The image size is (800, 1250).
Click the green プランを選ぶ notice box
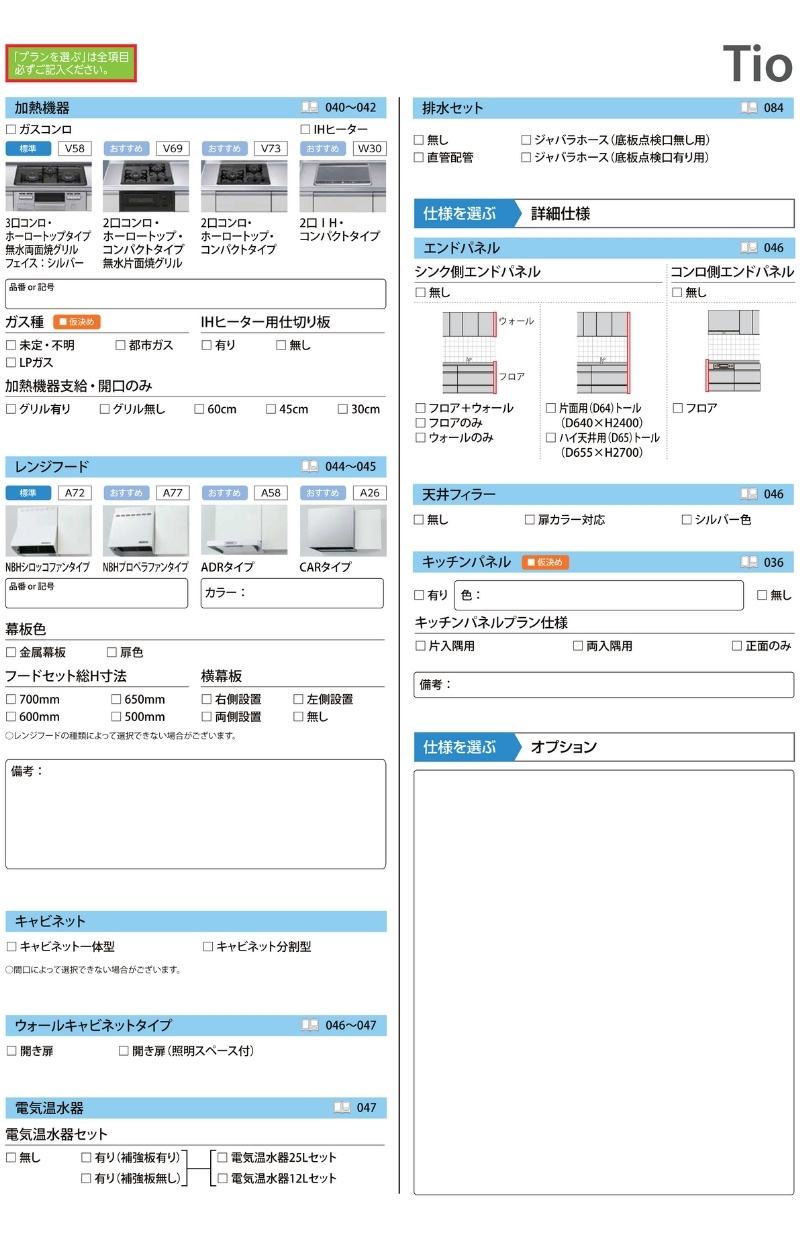coord(70,64)
